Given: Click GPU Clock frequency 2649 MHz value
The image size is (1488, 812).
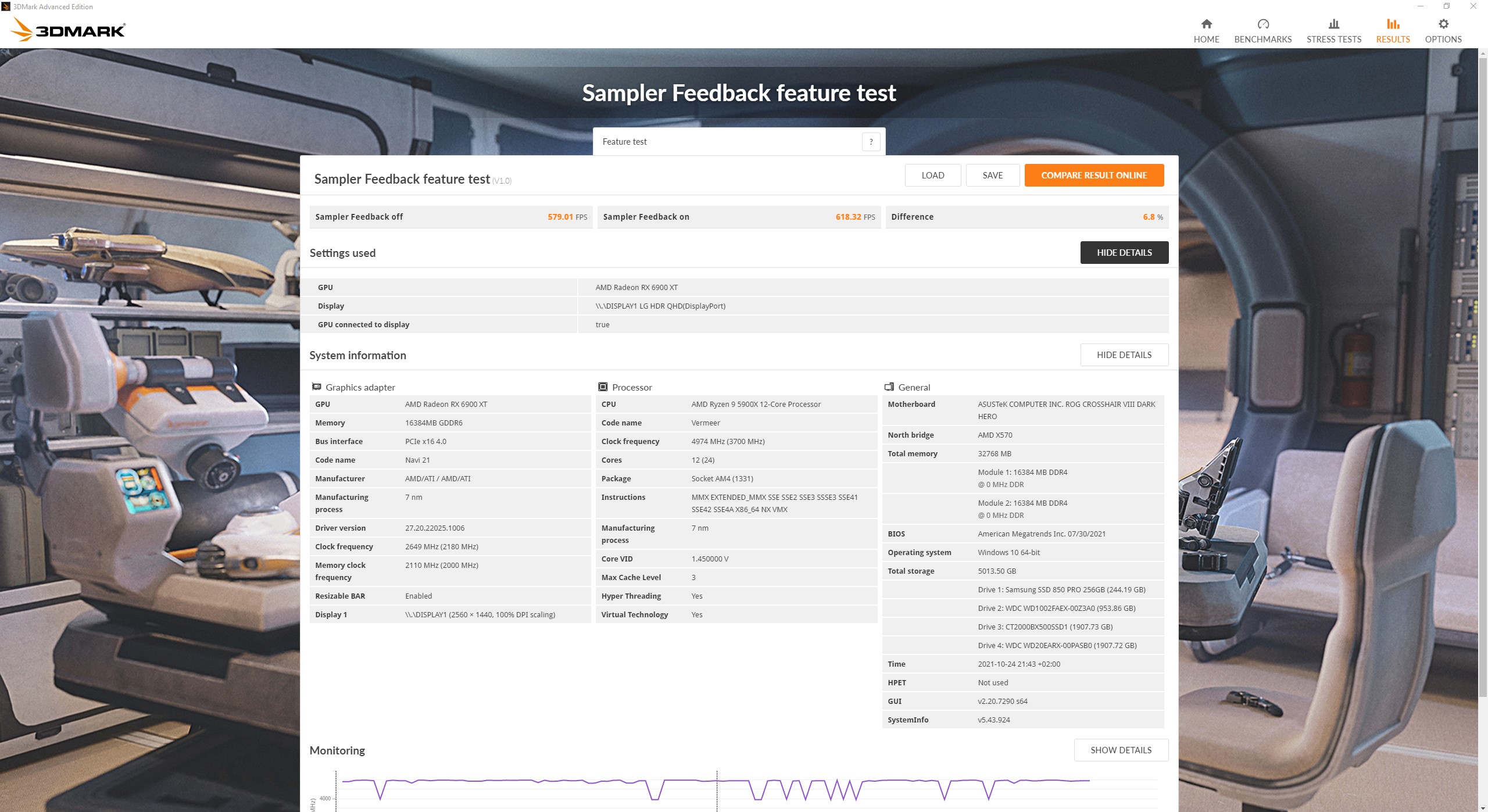Looking at the screenshot, I should point(442,547).
